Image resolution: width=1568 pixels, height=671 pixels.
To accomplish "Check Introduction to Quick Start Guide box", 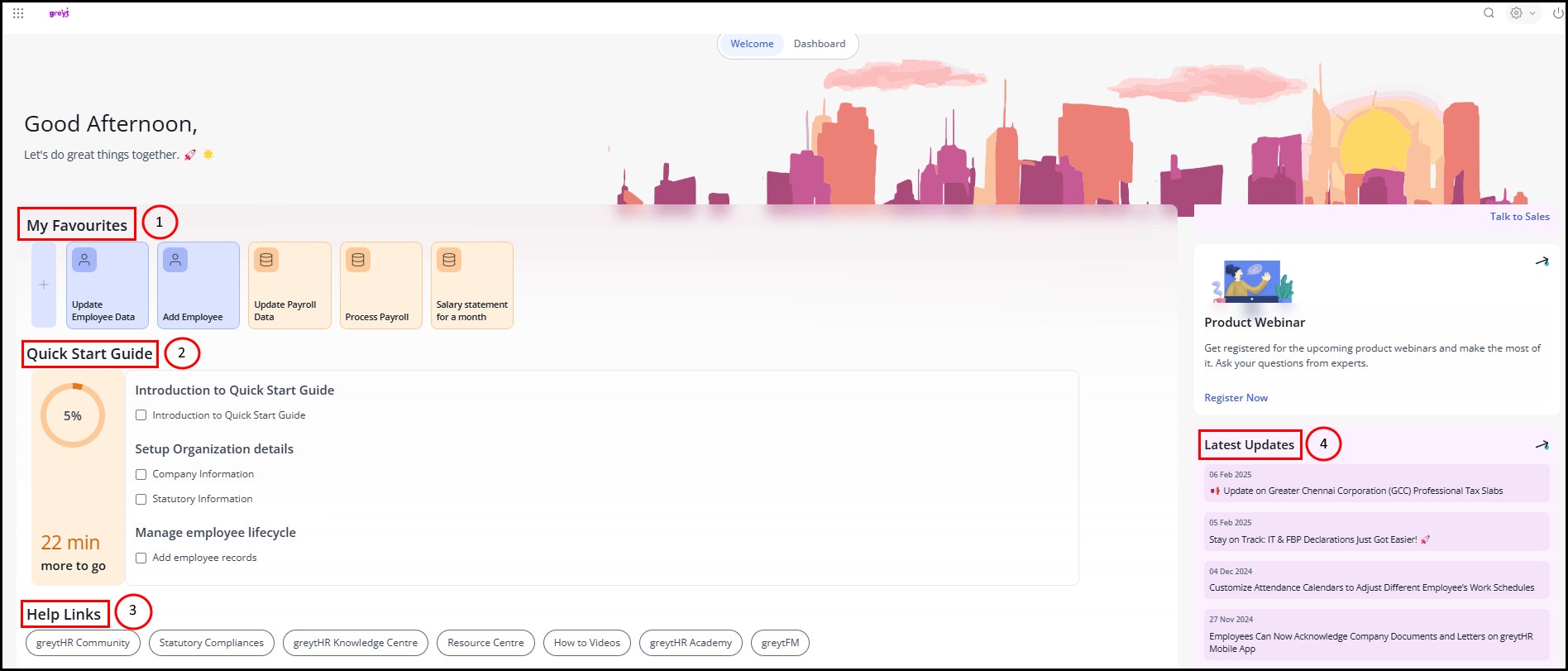I will [141, 415].
